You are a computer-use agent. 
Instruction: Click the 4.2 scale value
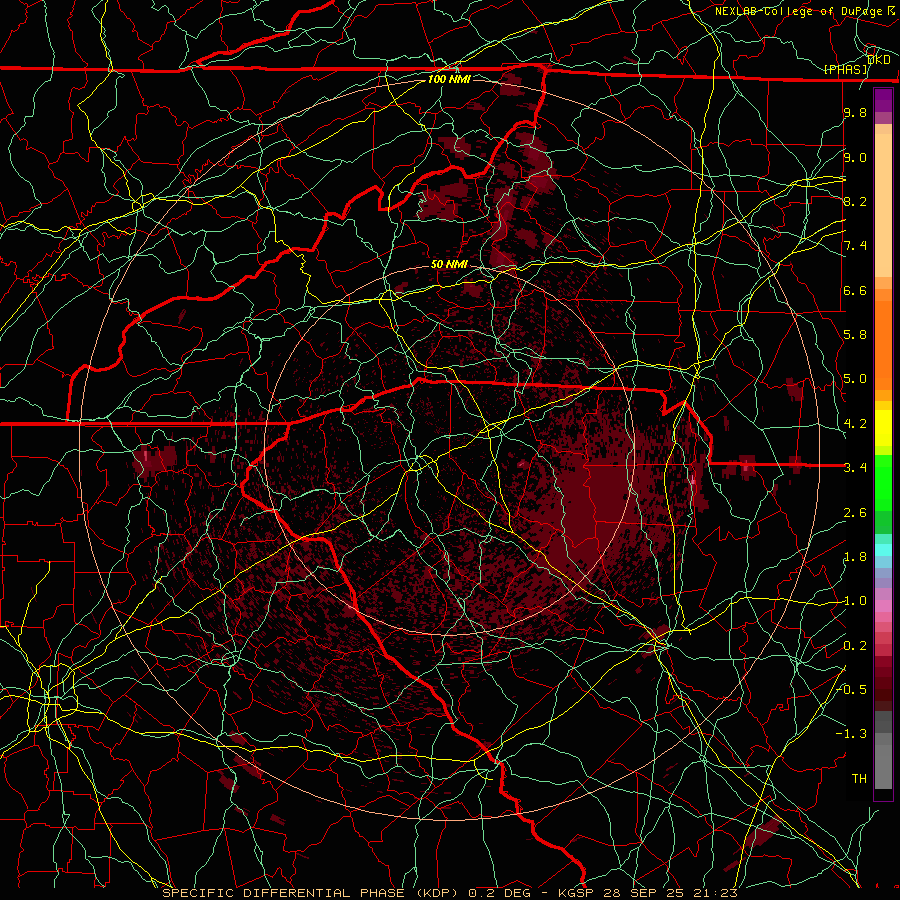click(x=855, y=424)
